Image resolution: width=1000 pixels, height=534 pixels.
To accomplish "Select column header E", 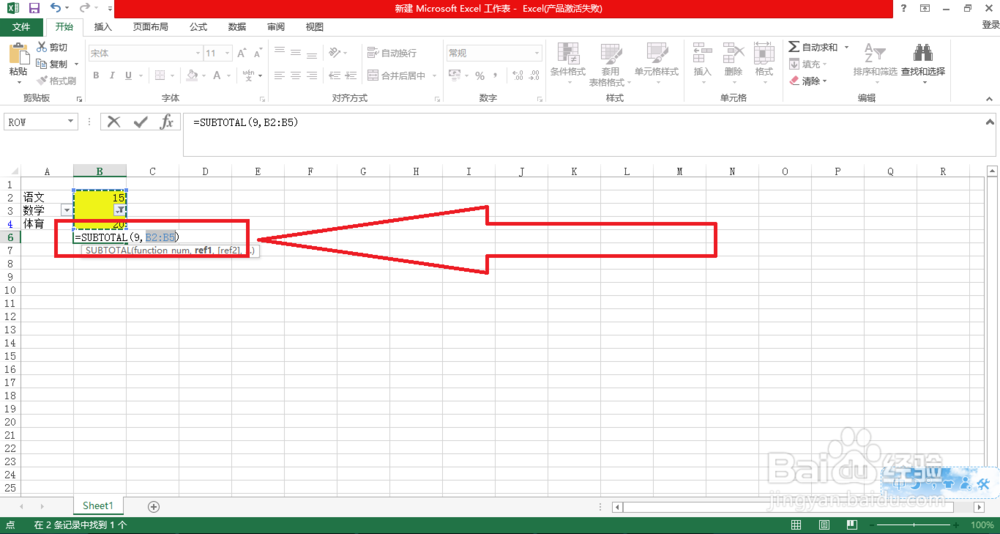I will pyautogui.click(x=257, y=171).
